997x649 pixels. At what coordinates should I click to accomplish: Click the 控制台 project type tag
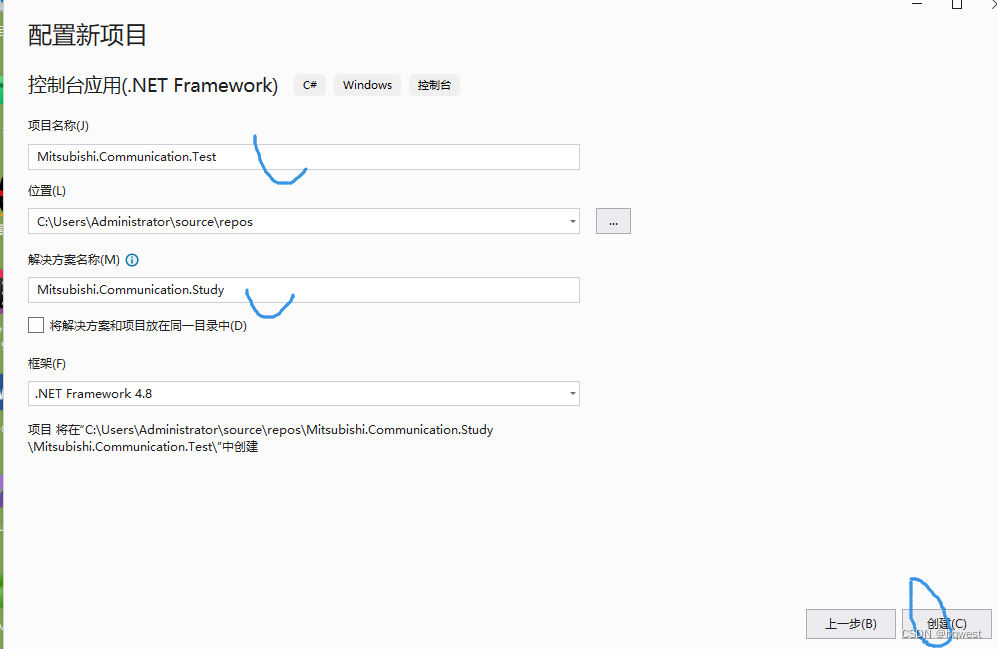click(x=434, y=85)
